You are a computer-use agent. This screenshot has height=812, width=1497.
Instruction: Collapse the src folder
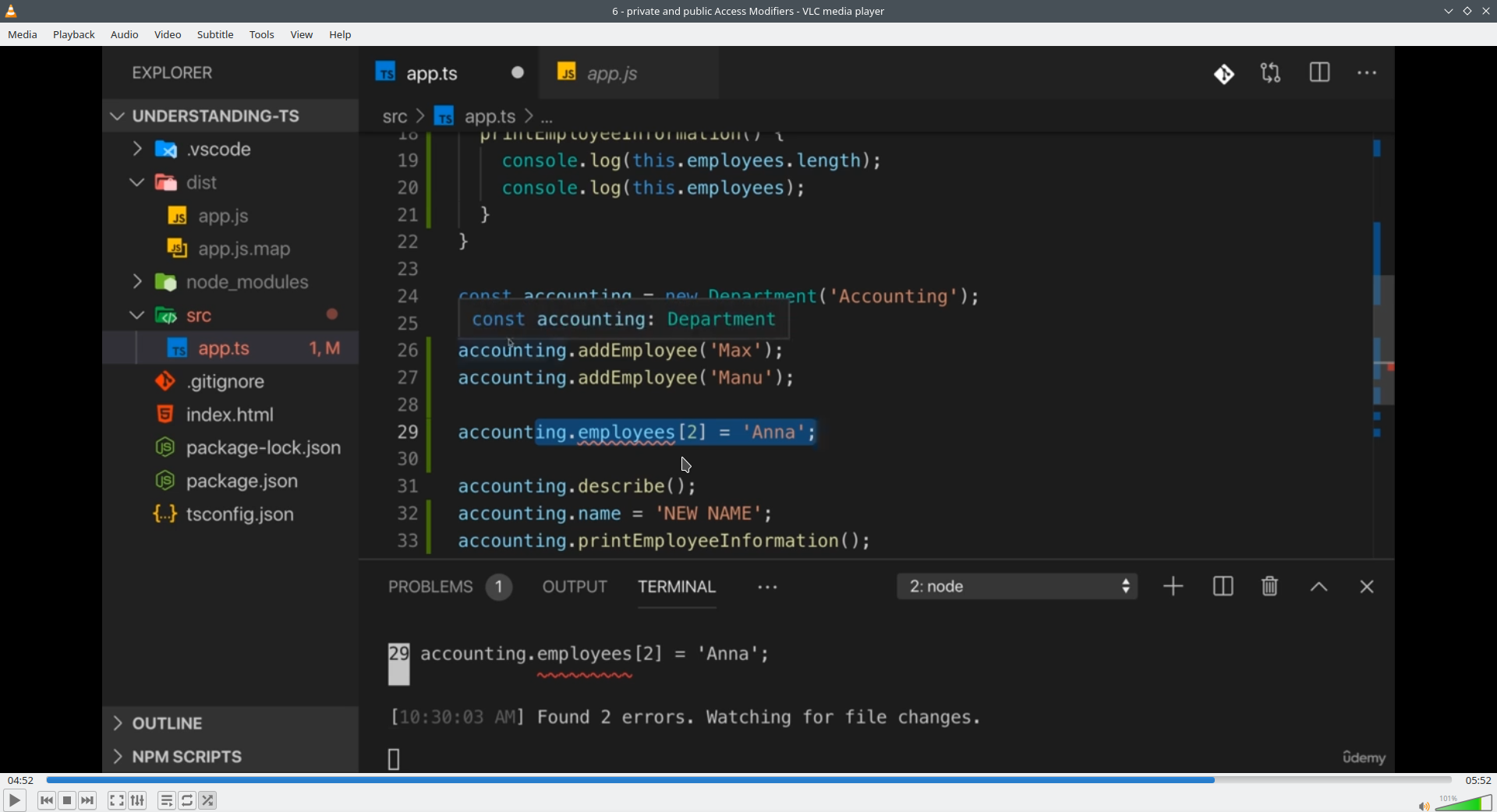point(231,316)
